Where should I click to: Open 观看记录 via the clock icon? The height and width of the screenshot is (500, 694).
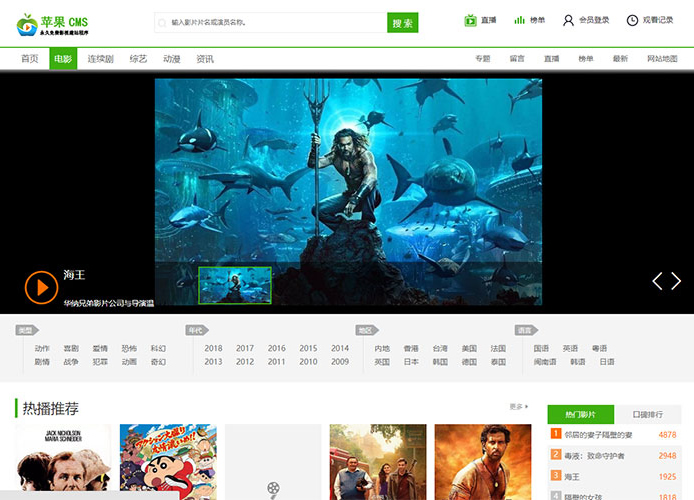point(632,20)
